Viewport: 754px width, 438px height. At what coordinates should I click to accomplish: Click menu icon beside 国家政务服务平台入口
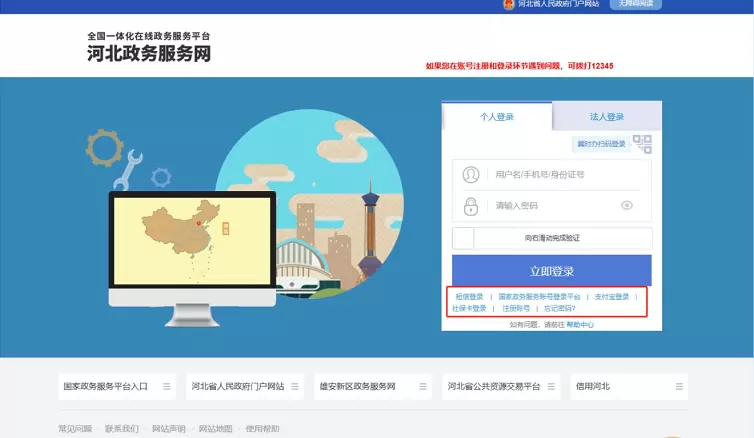coord(166,387)
